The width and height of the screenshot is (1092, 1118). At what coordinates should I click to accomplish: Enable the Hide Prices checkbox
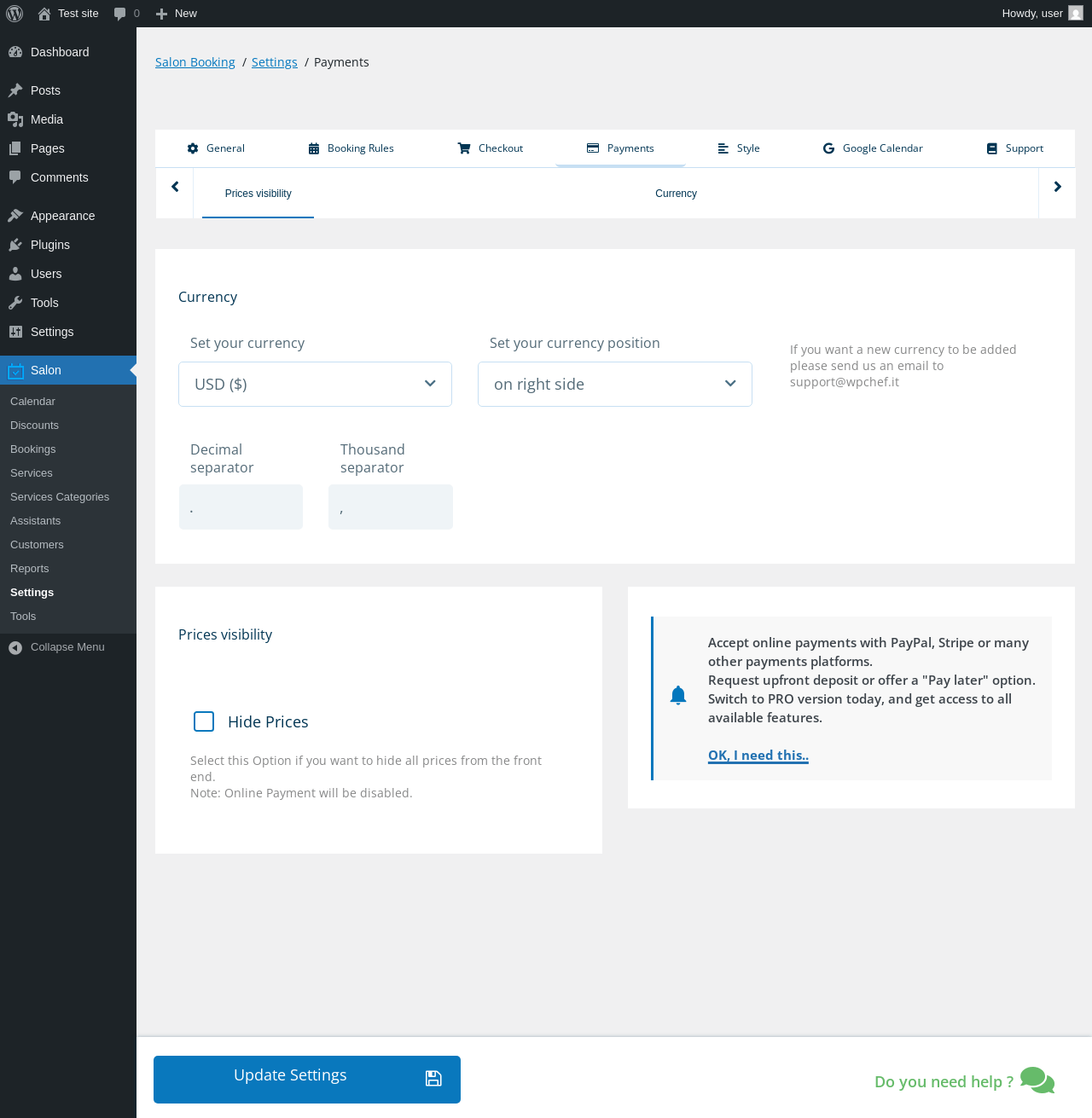(204, 721)
